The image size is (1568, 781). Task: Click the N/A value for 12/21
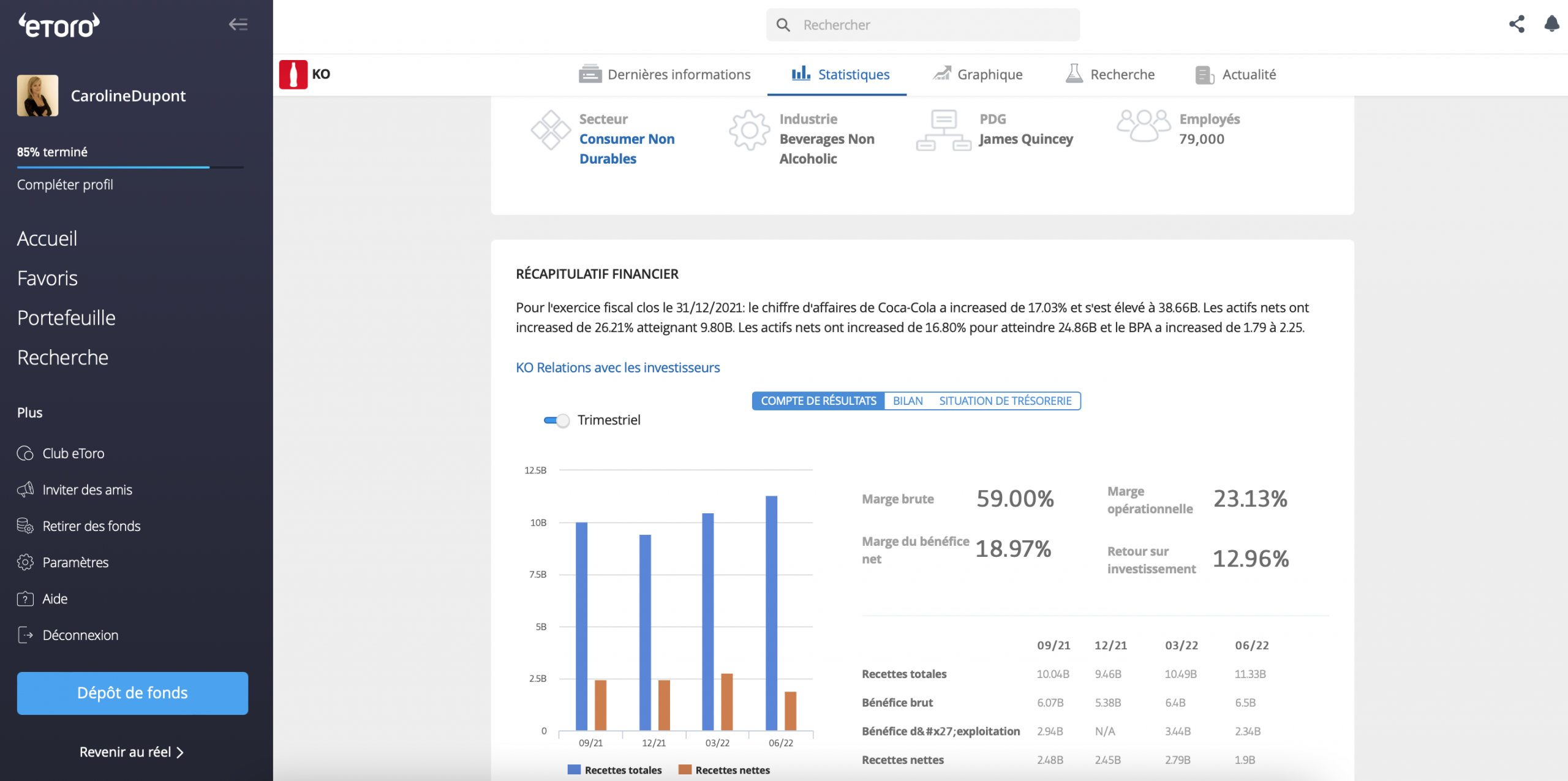(x=1105, y=731)
